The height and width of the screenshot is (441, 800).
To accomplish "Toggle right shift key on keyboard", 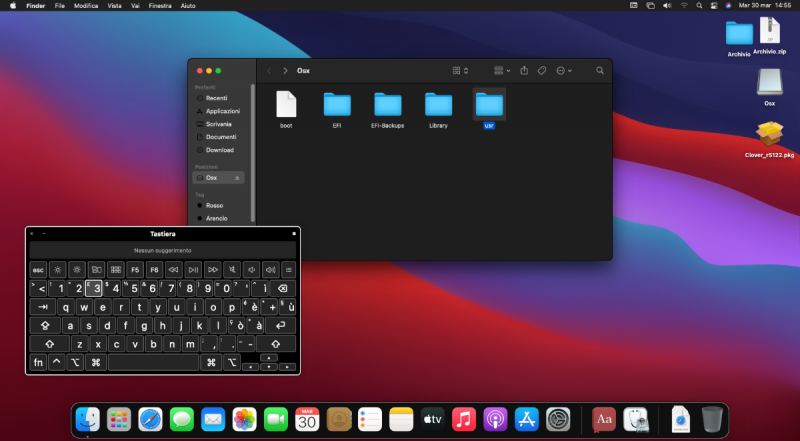I will (x=276, y=344).
